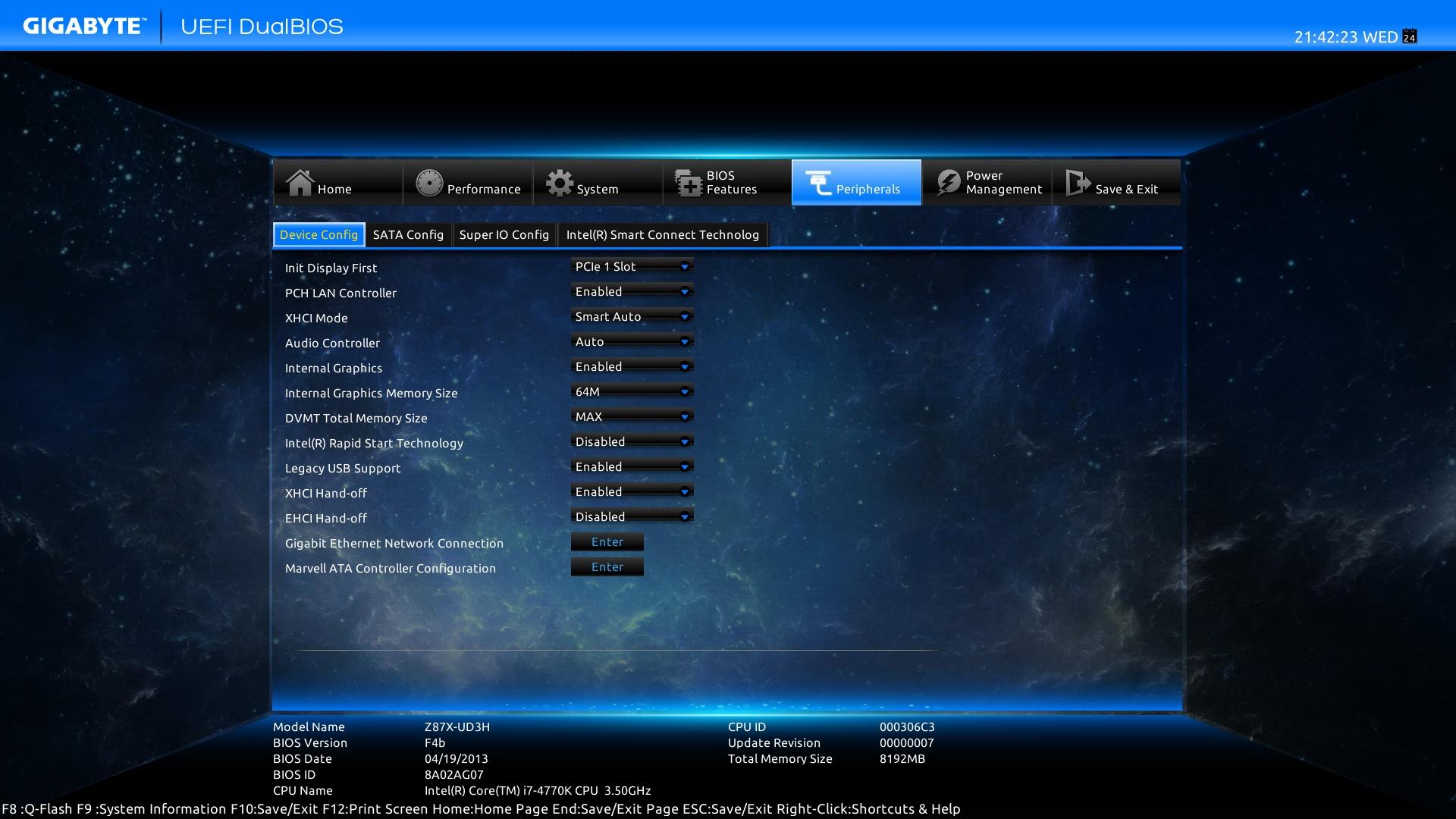Select the XHCI Mode label
Screen dimensions: 1456x819
pos(316,318)
